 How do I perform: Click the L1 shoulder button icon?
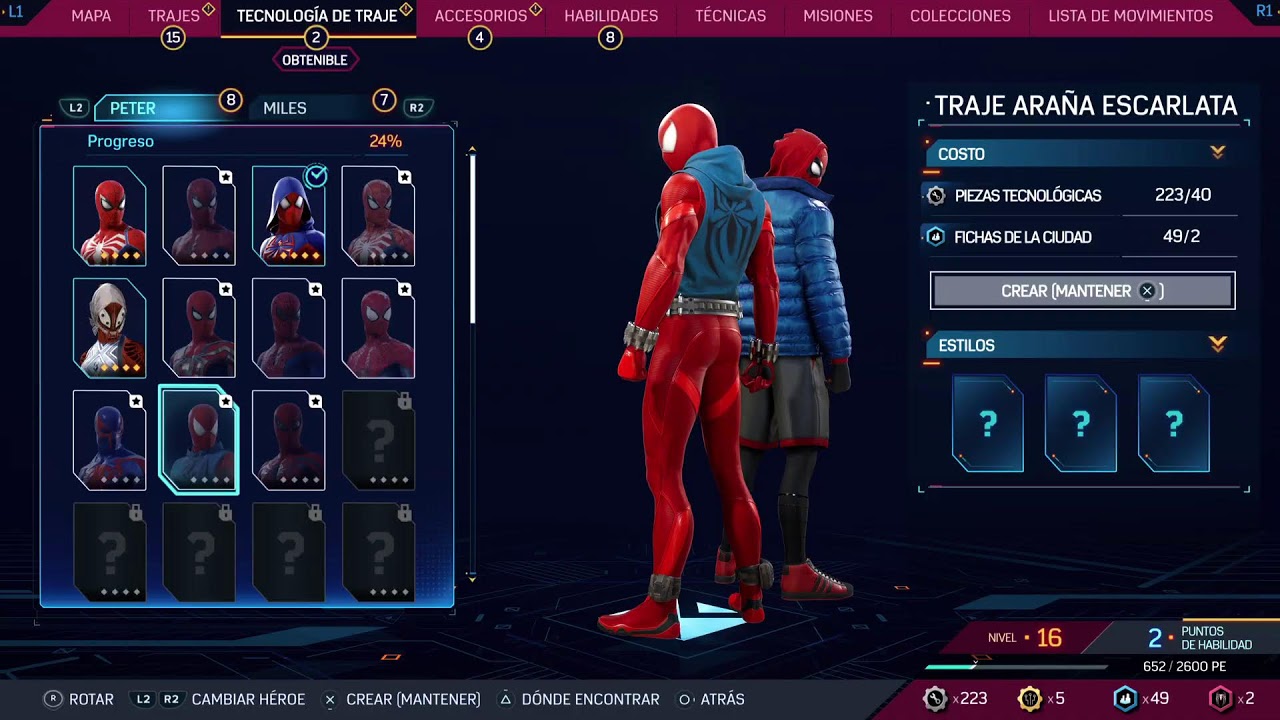coord(15,11)
